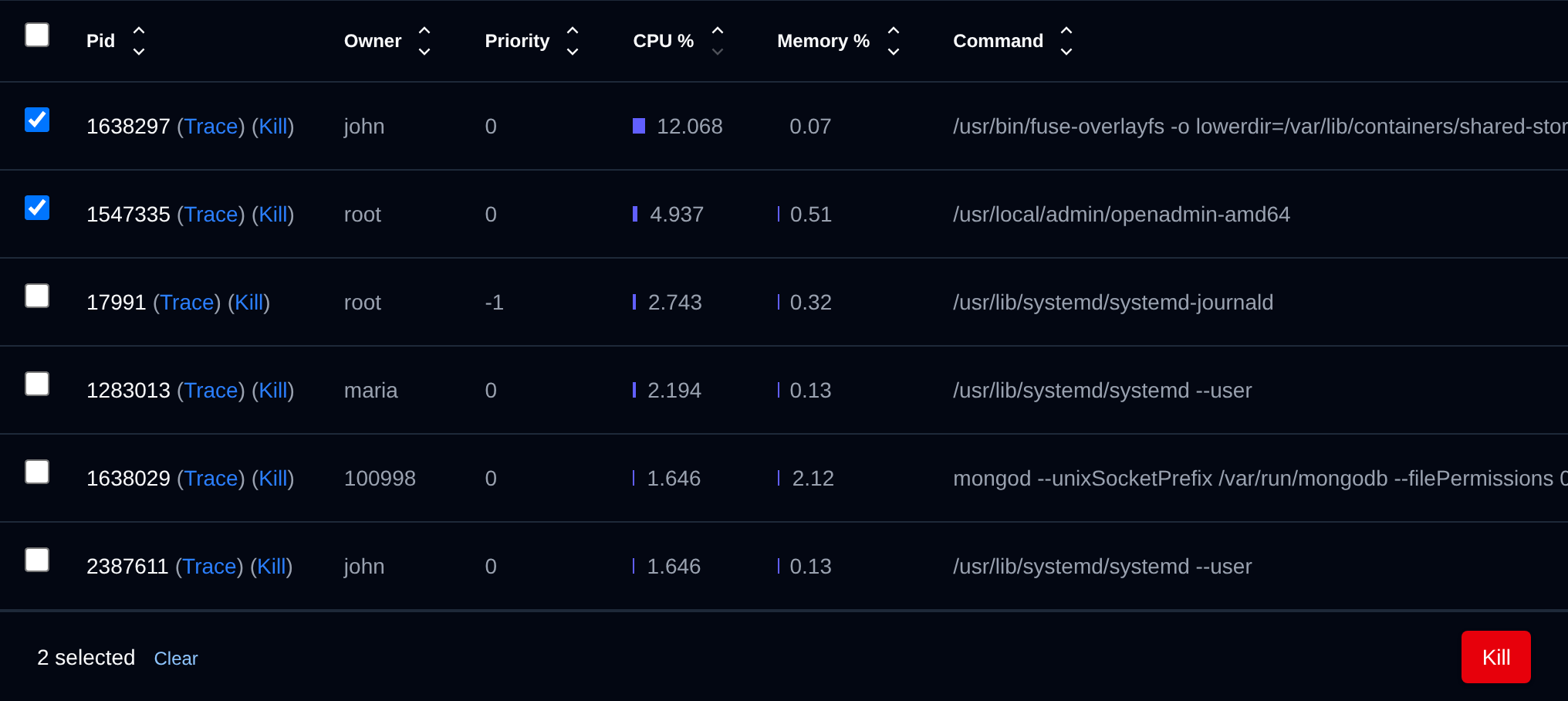Screen dimensions: 1568x701
Task: Click the Command column header
Action: click(998, 41)
